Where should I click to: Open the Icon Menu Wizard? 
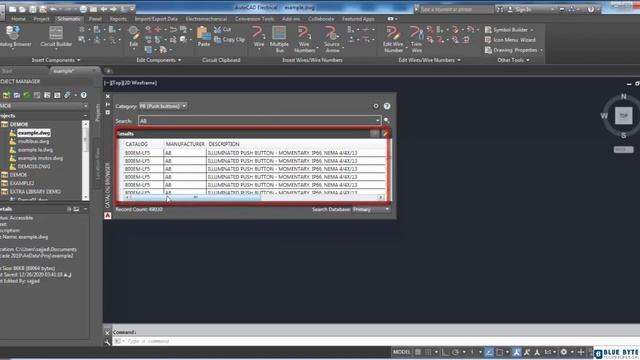[510, 40]
